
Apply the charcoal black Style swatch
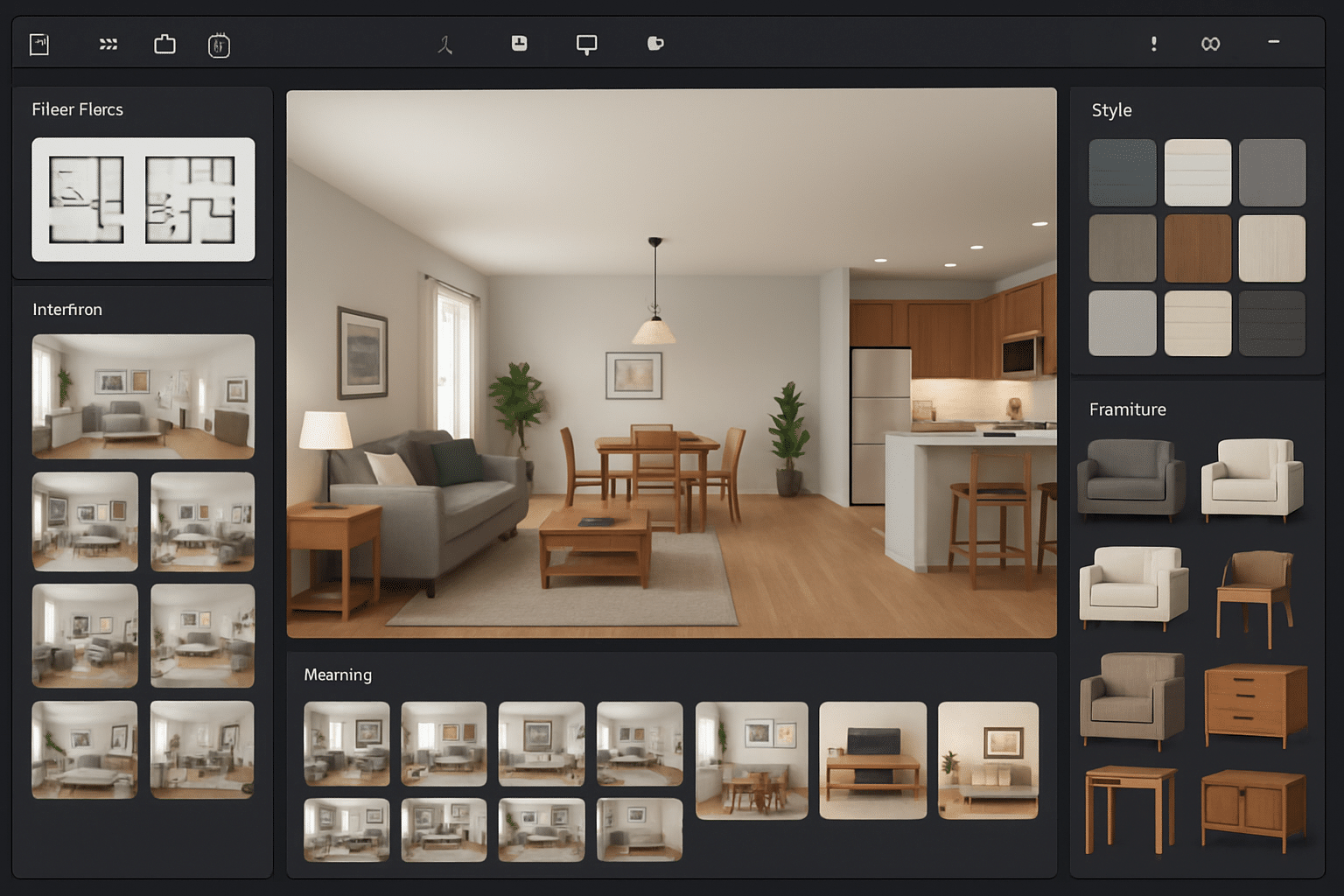[x=1272, y=323]
